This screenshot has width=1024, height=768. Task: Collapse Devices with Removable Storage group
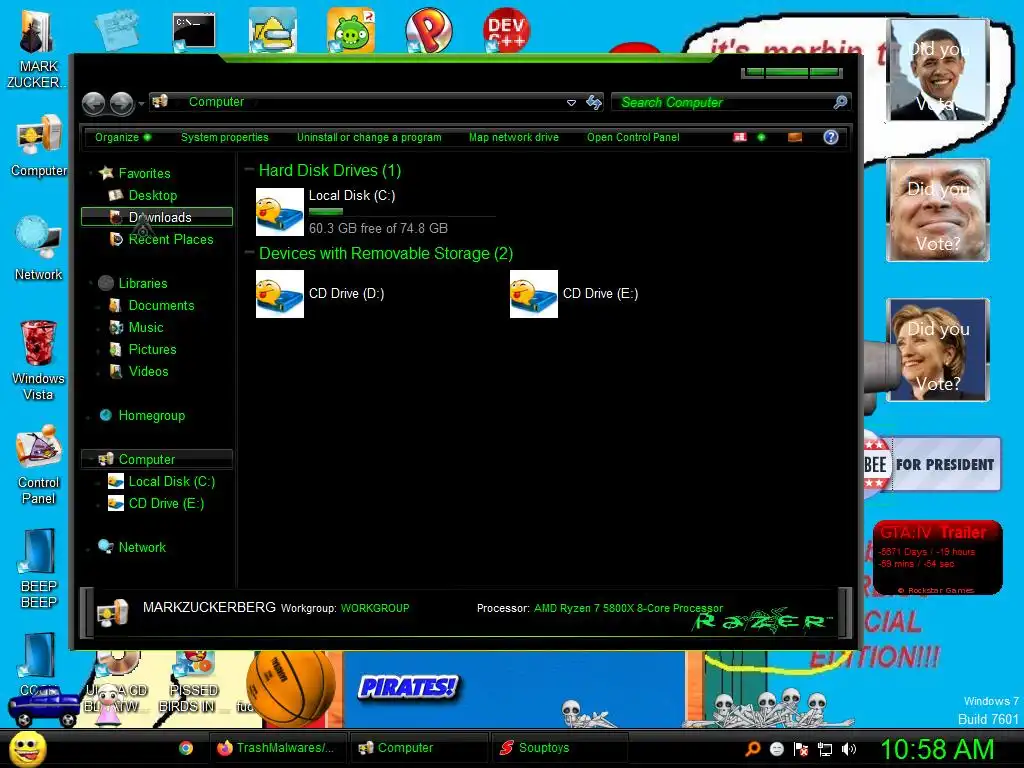(249, 253)
